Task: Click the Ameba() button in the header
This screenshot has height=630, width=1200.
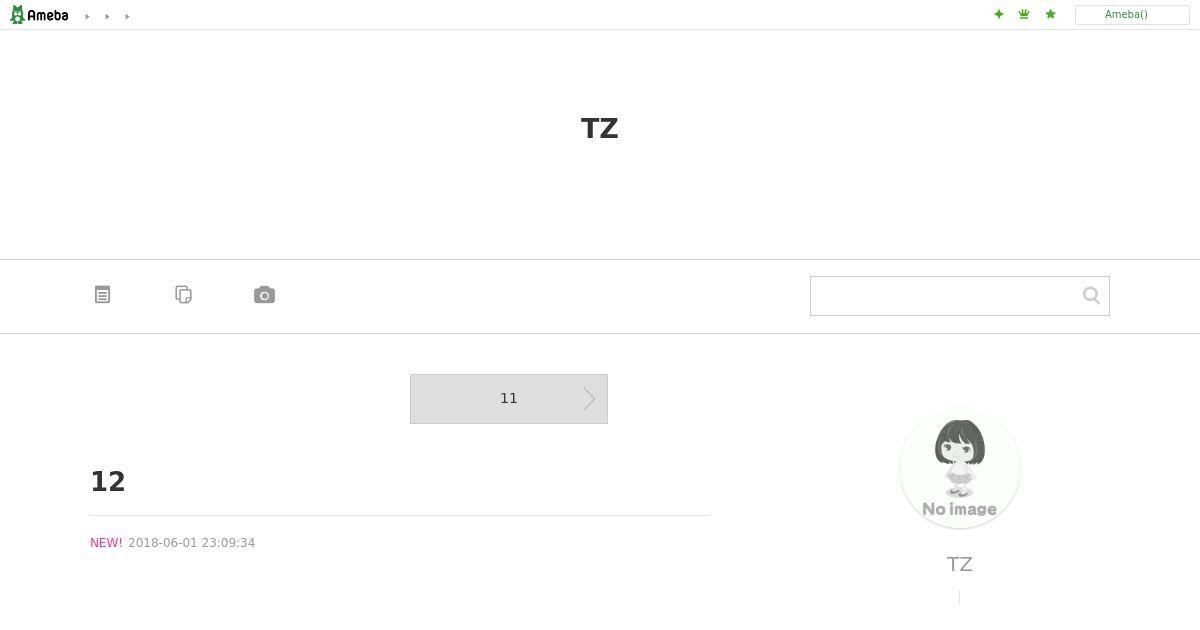Action: coord(1132,15)
